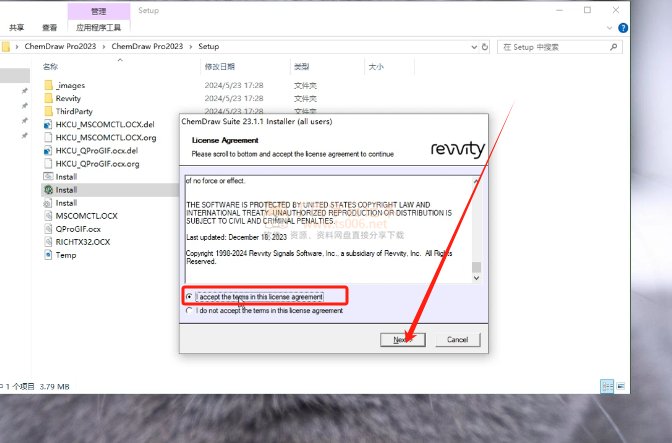Click folder icon in the address bar
The image size is (672, 443).
[x=5, y=46]
